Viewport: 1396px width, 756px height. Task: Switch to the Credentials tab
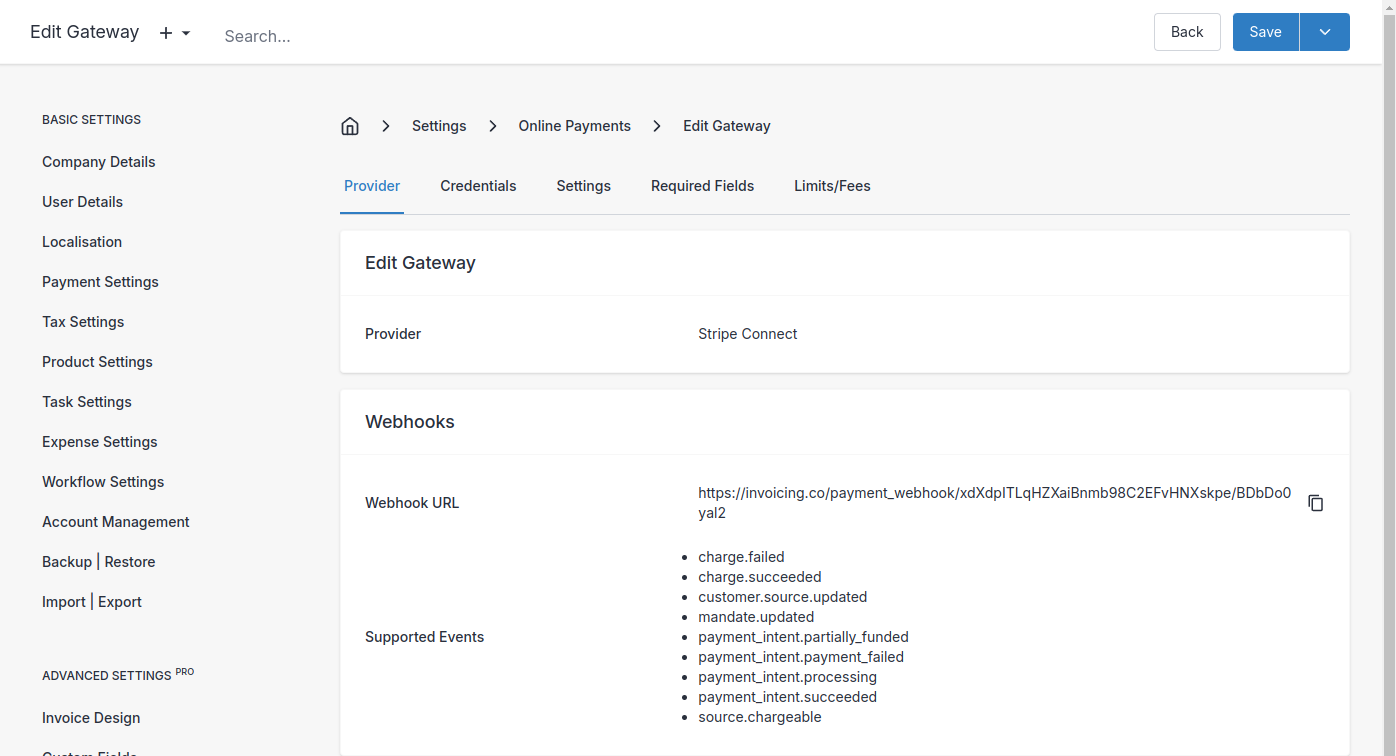pos(478,186)
